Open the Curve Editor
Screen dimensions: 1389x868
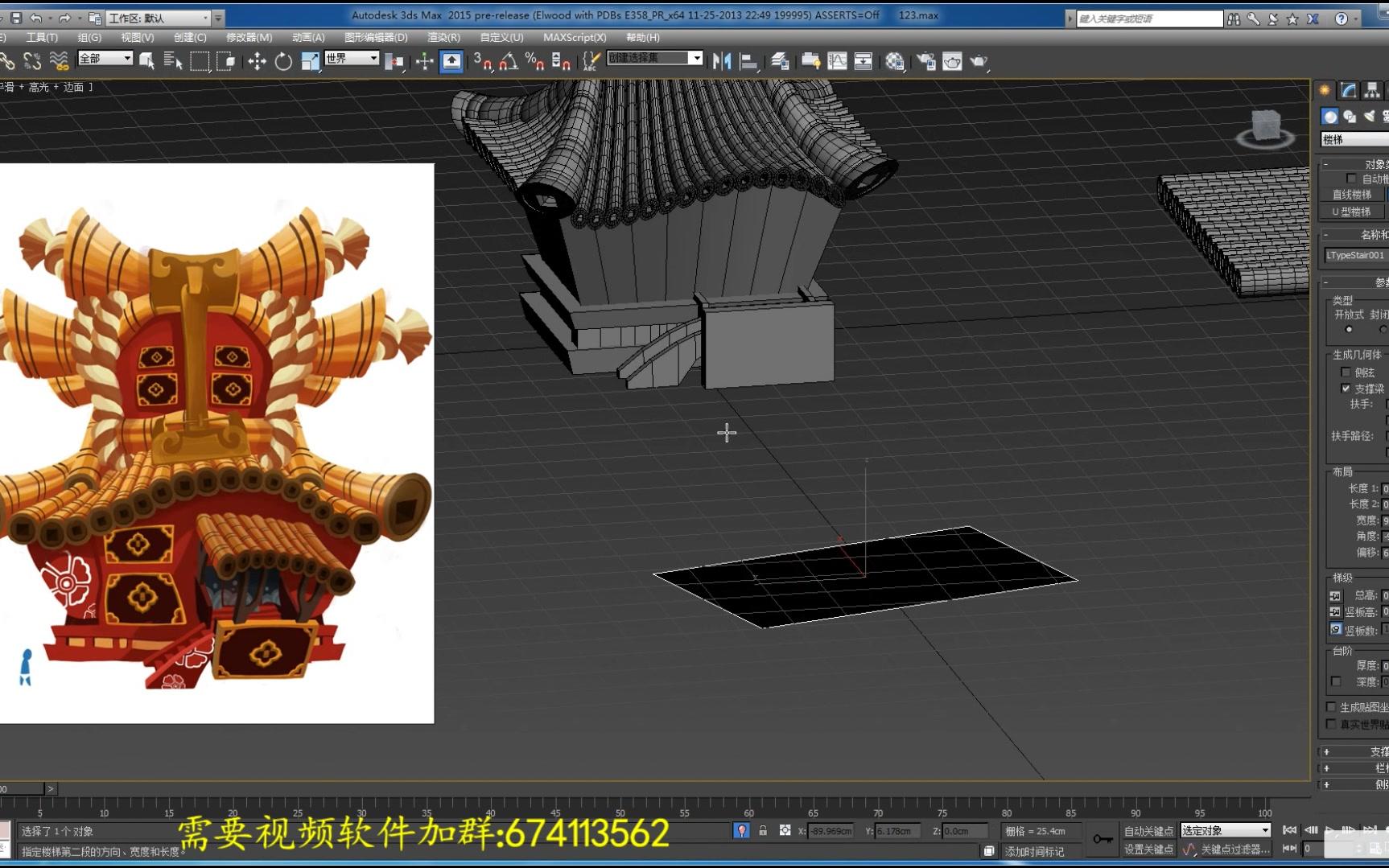click(838, 60)
